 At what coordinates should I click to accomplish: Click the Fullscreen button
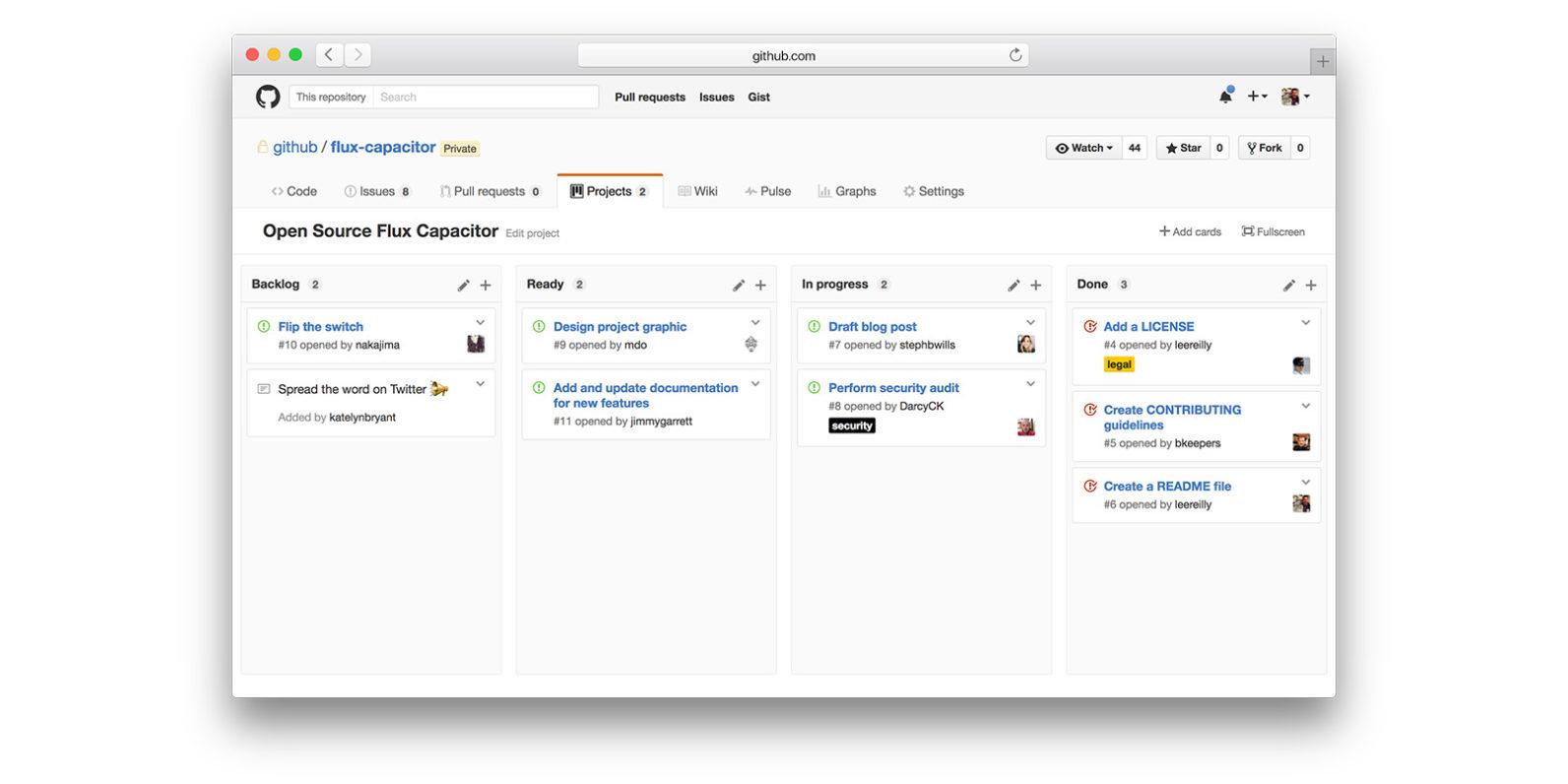(x=1273, y=231)
